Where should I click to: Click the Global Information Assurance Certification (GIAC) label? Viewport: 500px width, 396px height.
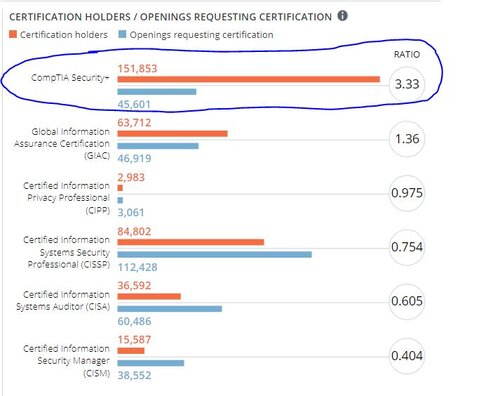pyautogui.click(x=62, y=144)
